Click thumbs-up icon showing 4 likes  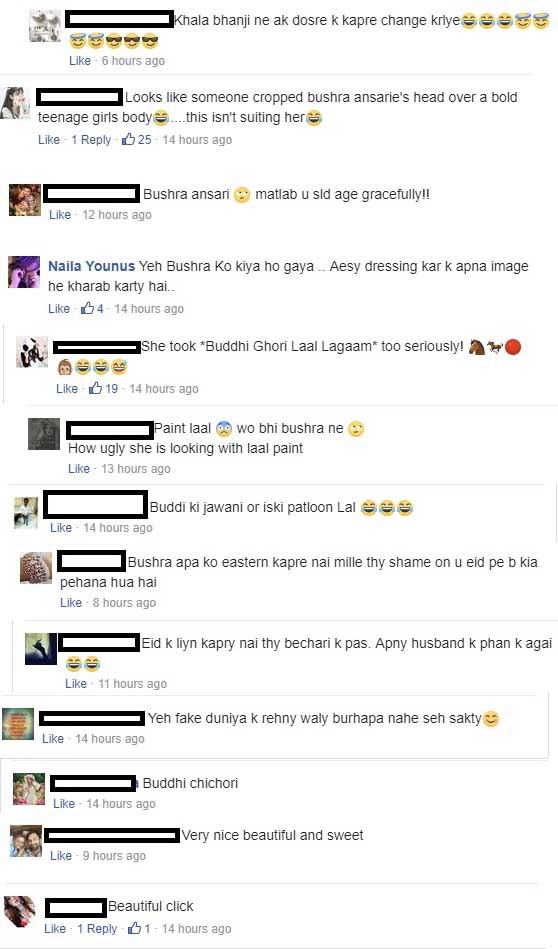(x=88, y=308)
